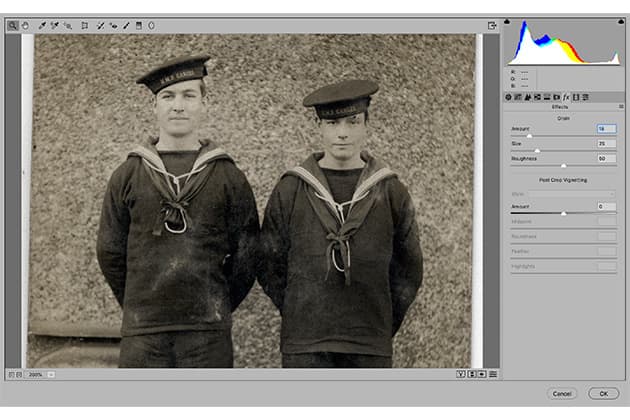This screenshot has height=420, width=630.
Task: Open the Presets panel tab
Action: (x=585, y=97)
